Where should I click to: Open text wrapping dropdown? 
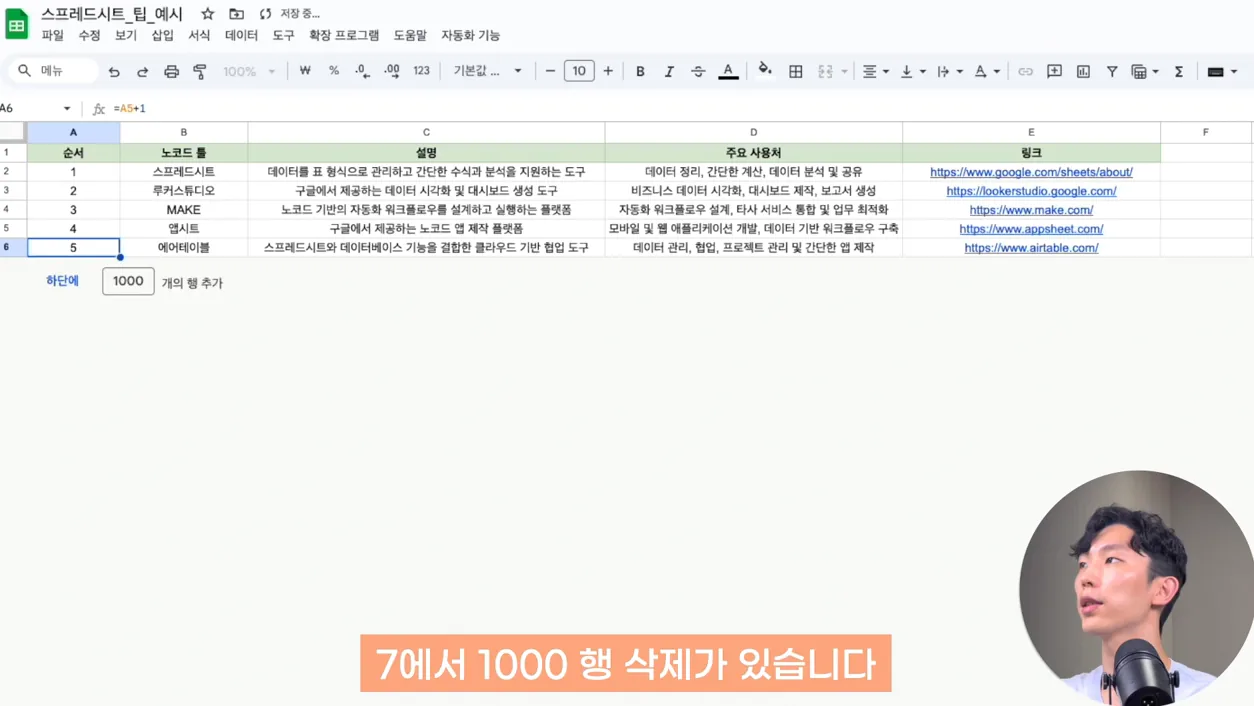point(949,72)
